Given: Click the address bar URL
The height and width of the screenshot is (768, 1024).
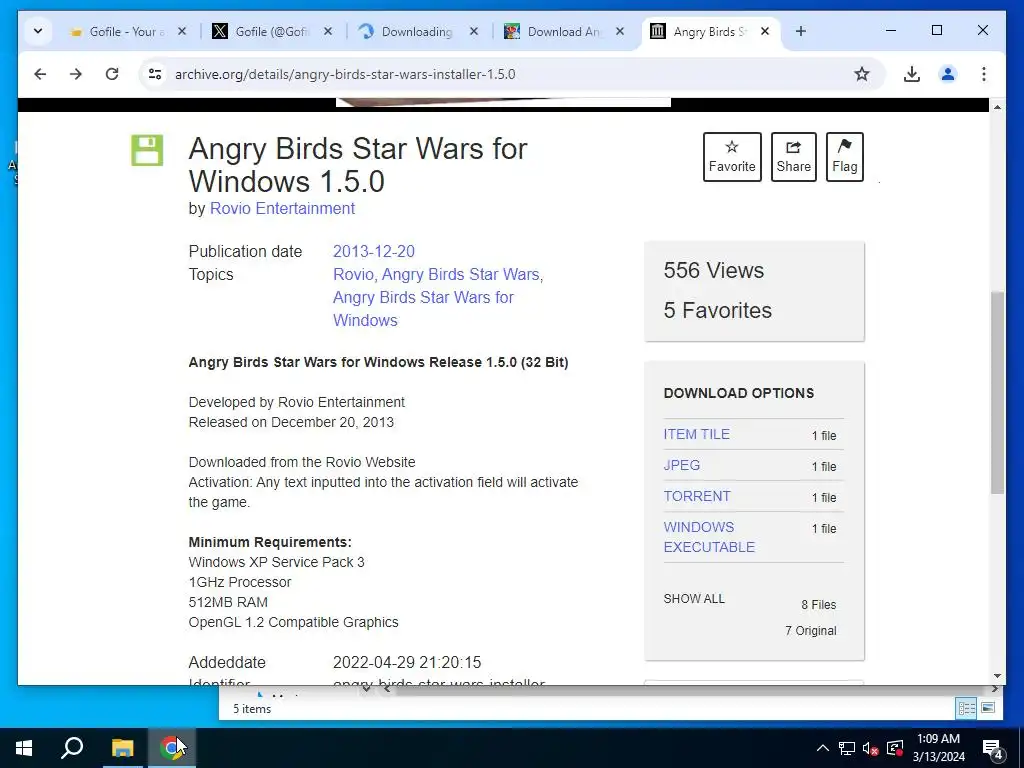Looking at the screenshot, I should (x=345, y=74).
